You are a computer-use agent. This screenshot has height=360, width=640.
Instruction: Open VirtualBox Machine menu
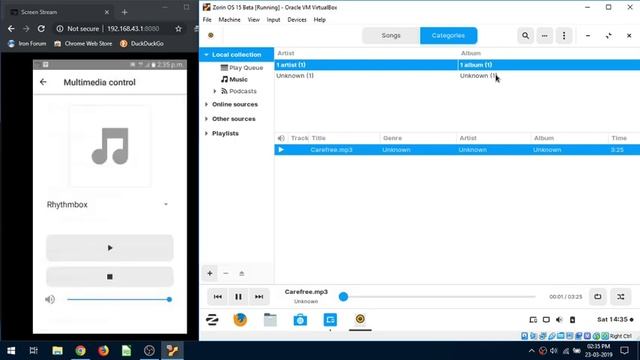tap(229, 20)
